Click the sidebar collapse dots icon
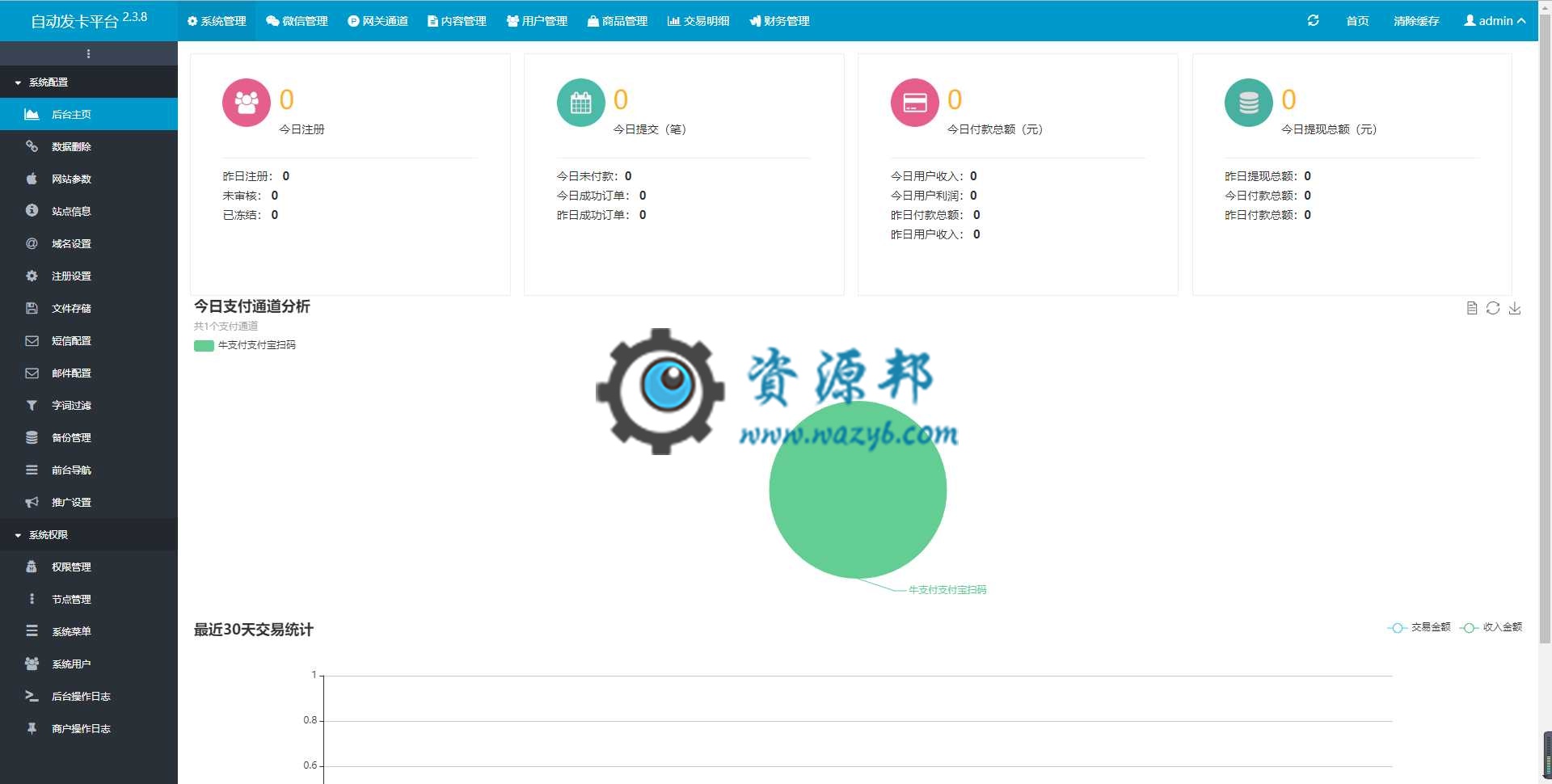The width and height of the screenshot is (1552, 784). click(88, 53)
